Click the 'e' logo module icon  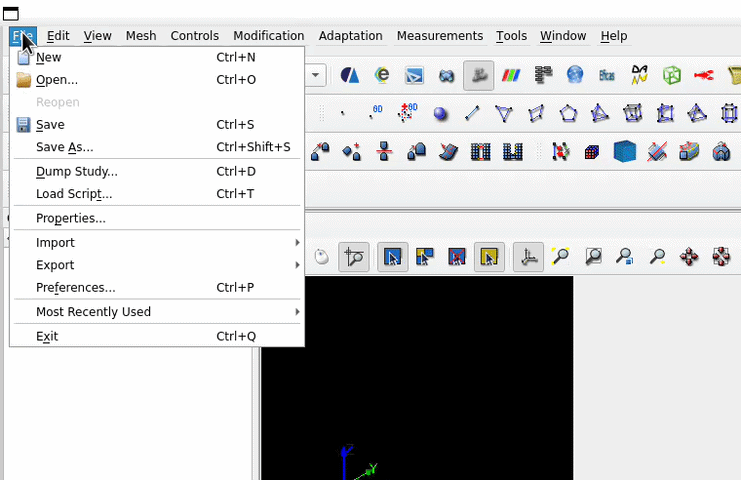[x=382, y=75]
